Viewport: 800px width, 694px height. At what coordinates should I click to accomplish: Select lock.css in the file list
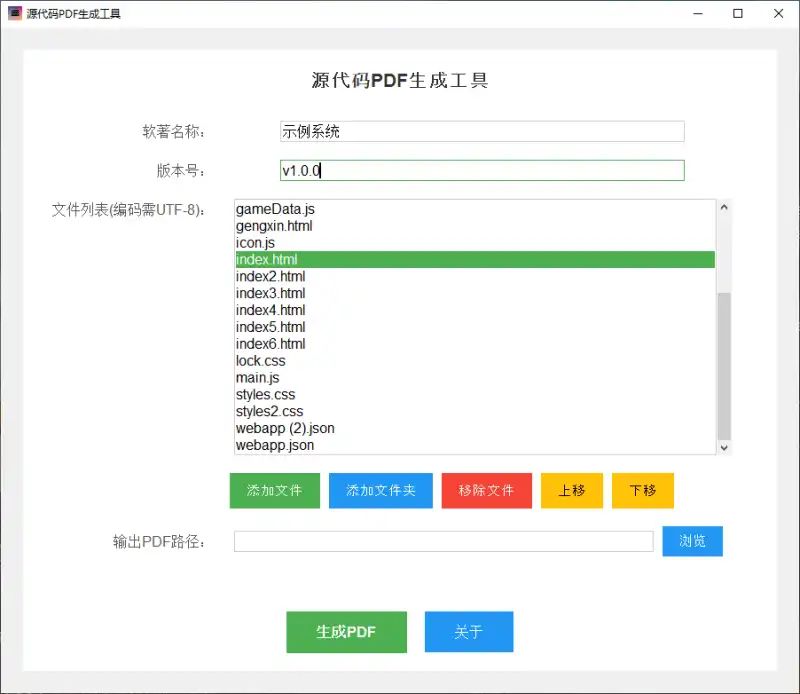475,361
